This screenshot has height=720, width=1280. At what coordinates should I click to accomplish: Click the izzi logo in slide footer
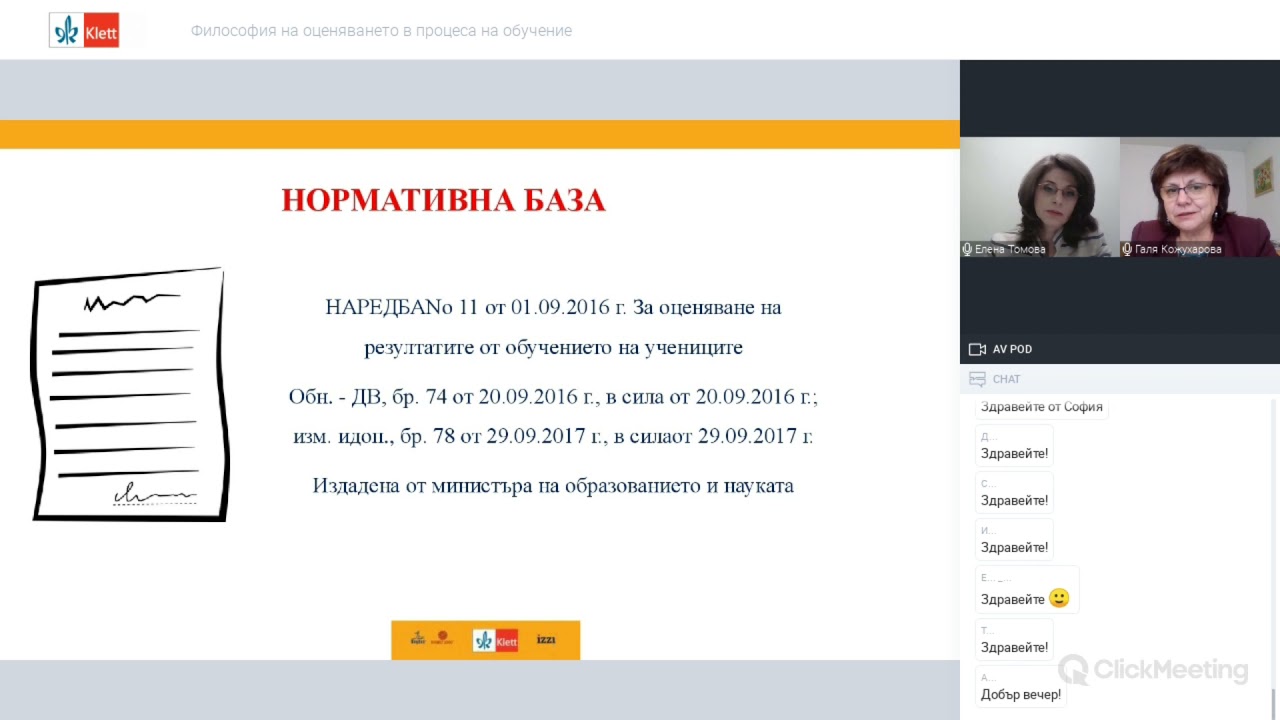pyautogui.click(x=546, y=639)
